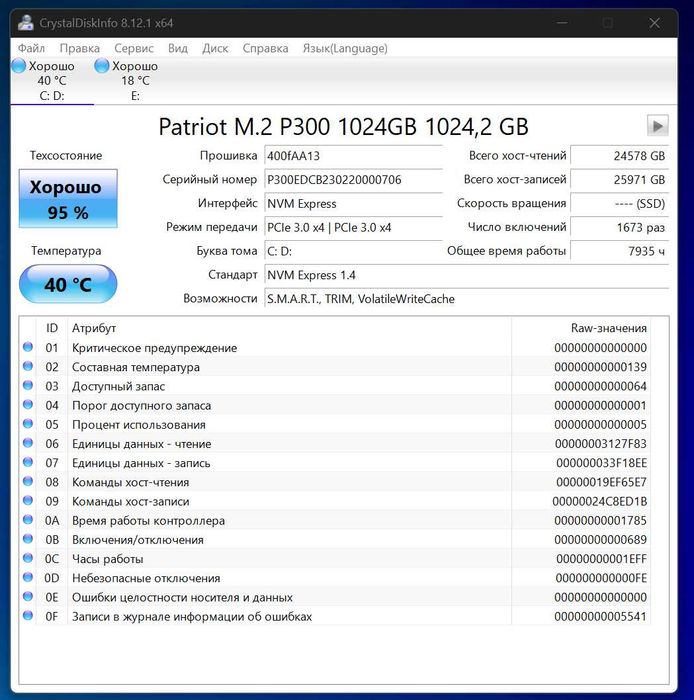The height and width of the screenshot is (700, 694).
Task: Click the next disk arrow button
Action: (657, 125)
